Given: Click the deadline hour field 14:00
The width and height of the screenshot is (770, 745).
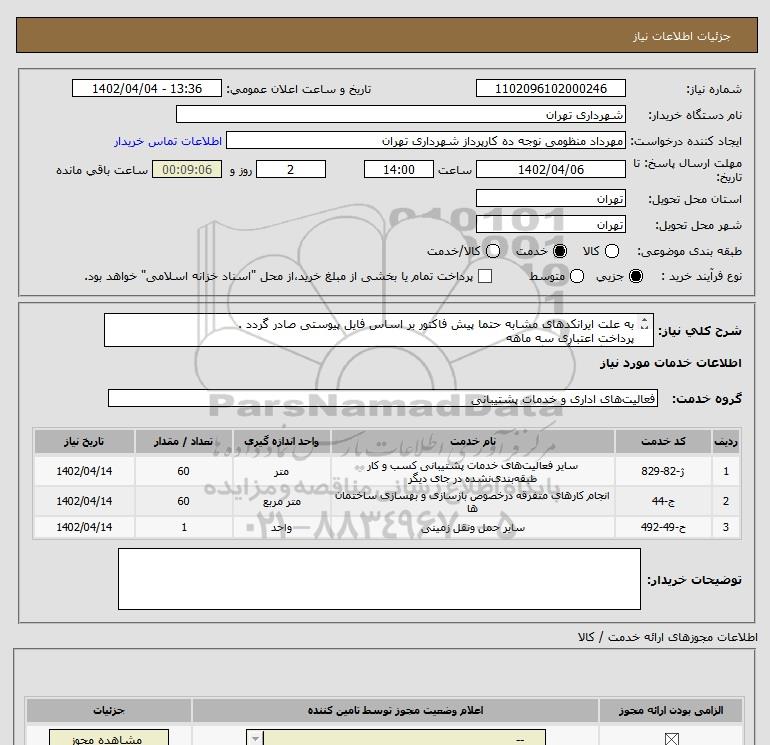Looking at the screenshot, I should click(x=399, y=169).
